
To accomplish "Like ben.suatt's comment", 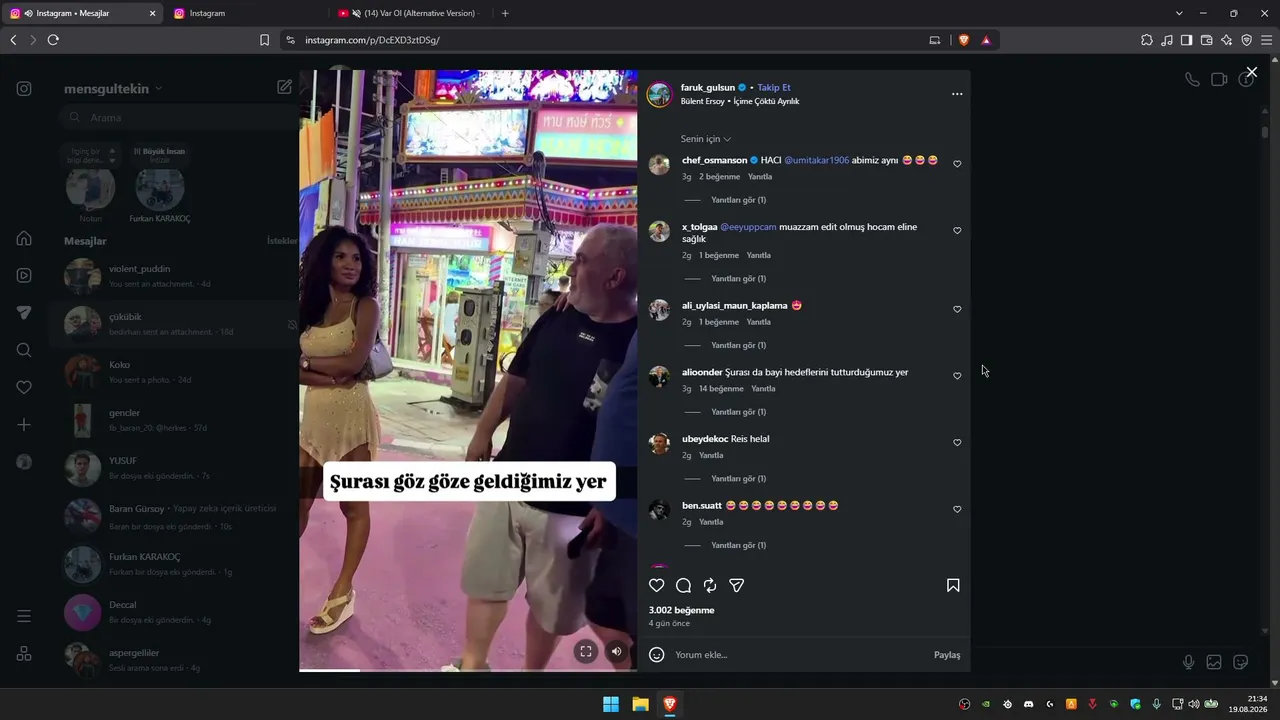I will point(957,509).
